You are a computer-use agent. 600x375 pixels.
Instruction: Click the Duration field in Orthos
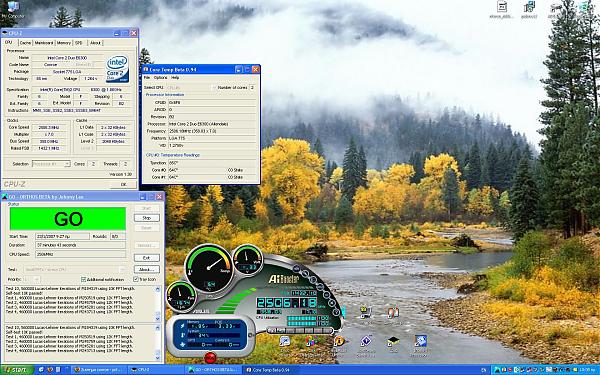(x=80, y=245)
